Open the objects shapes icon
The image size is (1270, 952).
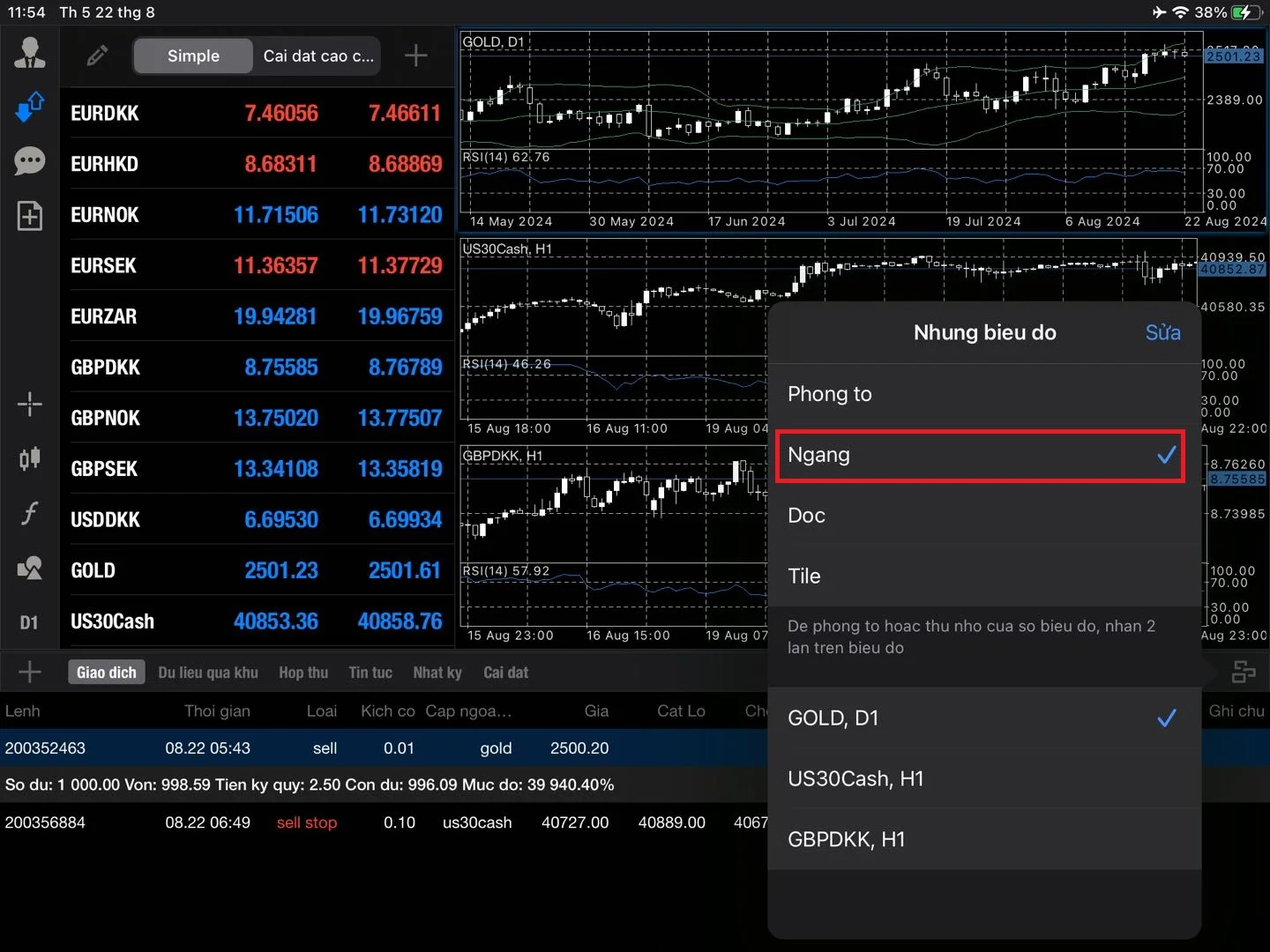click(30, 569)
